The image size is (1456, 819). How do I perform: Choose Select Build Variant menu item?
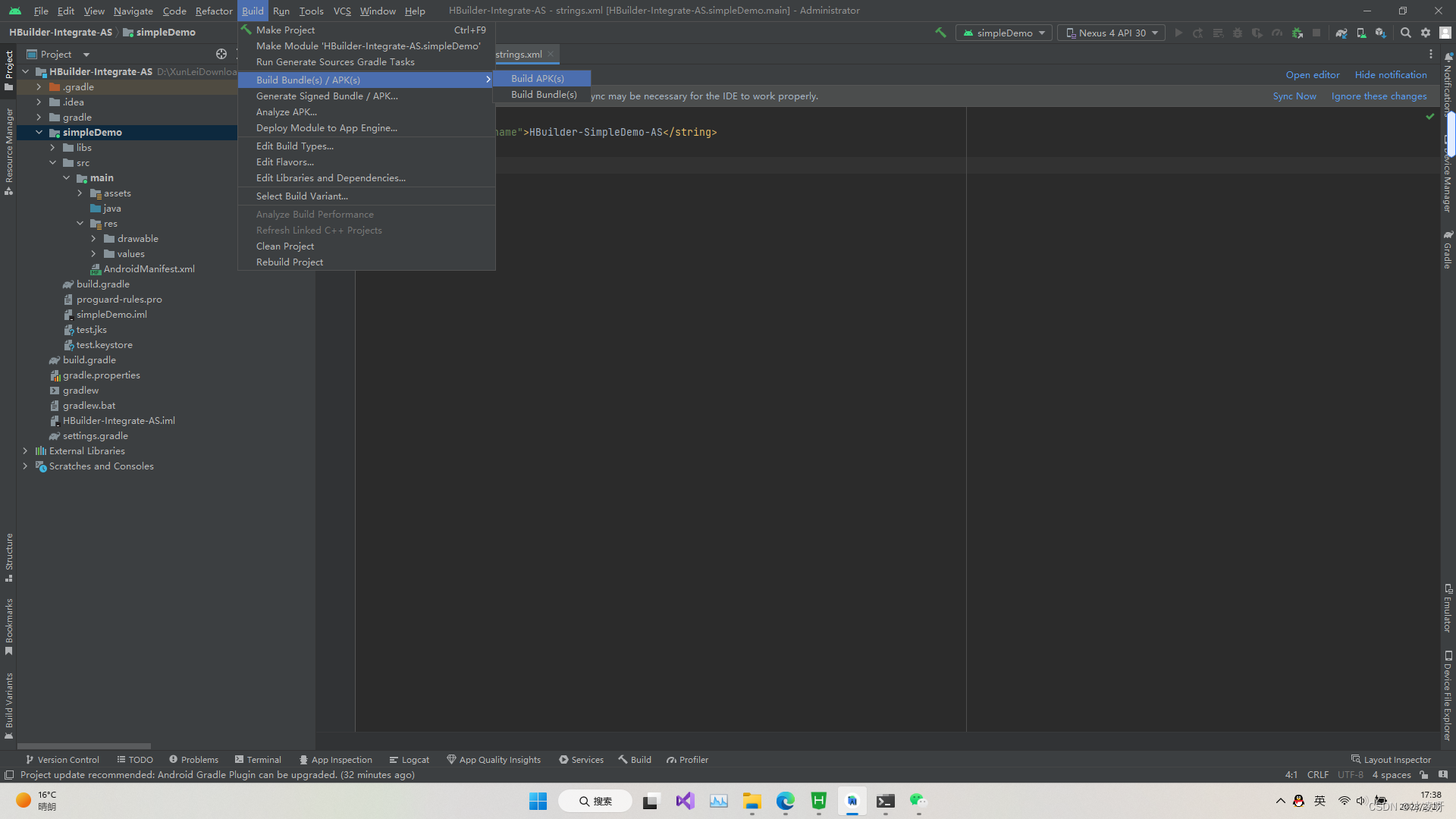pyautogui.click(x=366, y=196)
